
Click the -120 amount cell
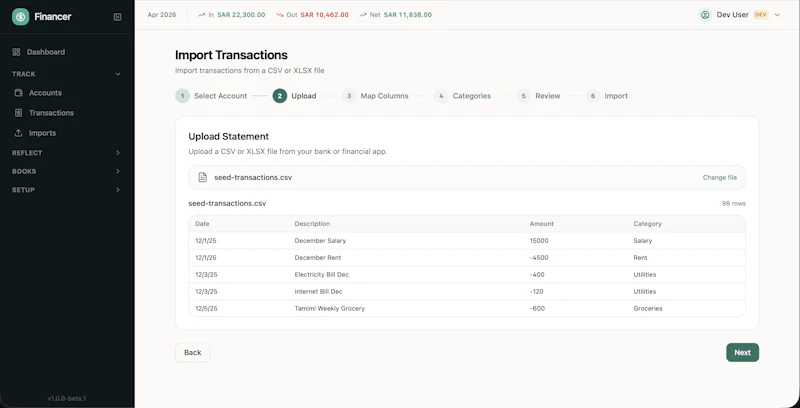tap(537, 292)
